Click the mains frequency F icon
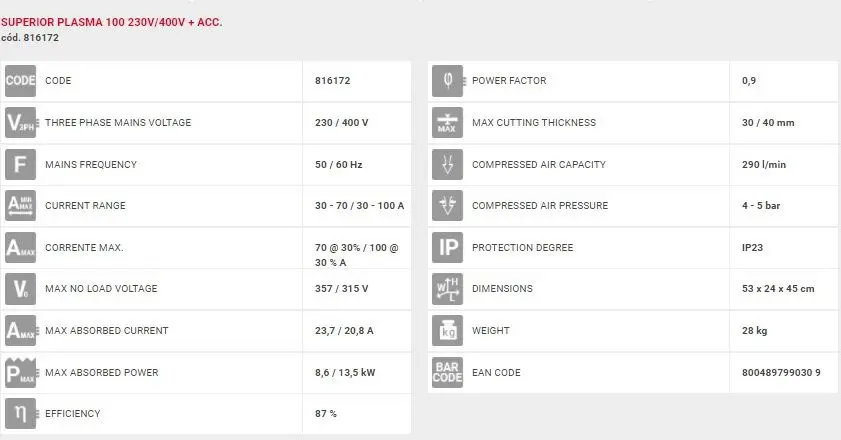The width and height of the screenshot is (841, 440). (21, 164)
